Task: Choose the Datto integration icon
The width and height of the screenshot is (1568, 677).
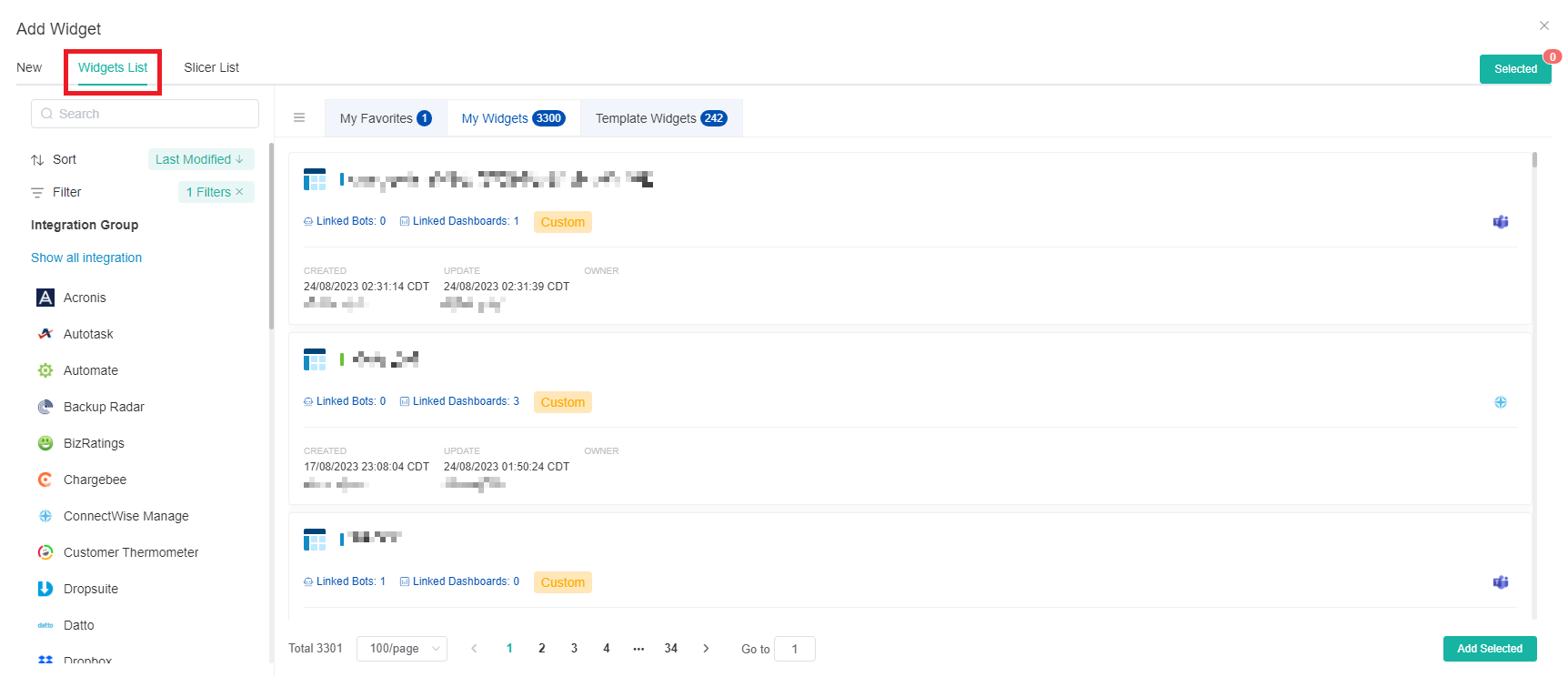Action: [x=45, y=625]
